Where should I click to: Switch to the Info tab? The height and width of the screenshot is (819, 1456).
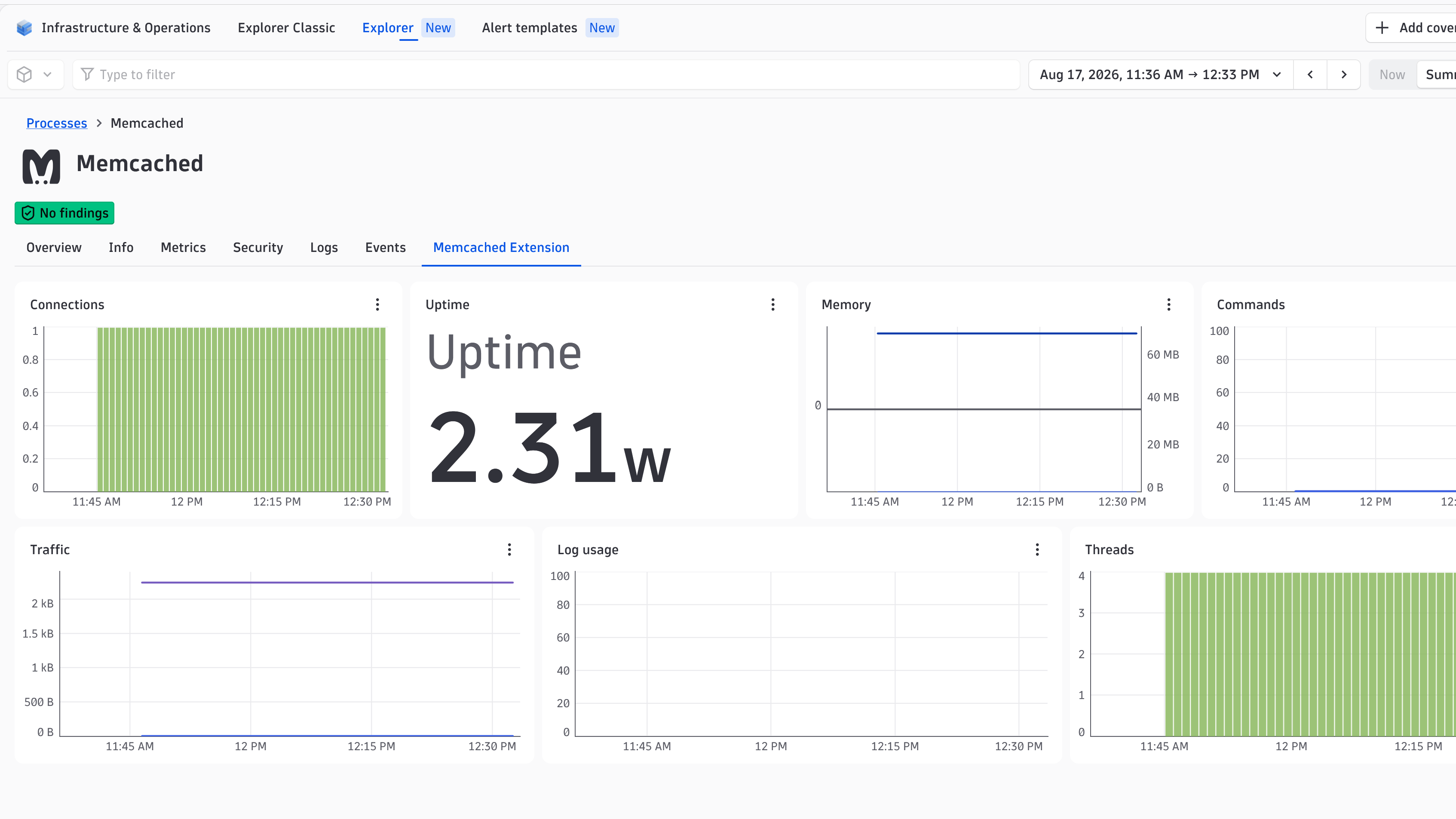(x=121, y=248)
